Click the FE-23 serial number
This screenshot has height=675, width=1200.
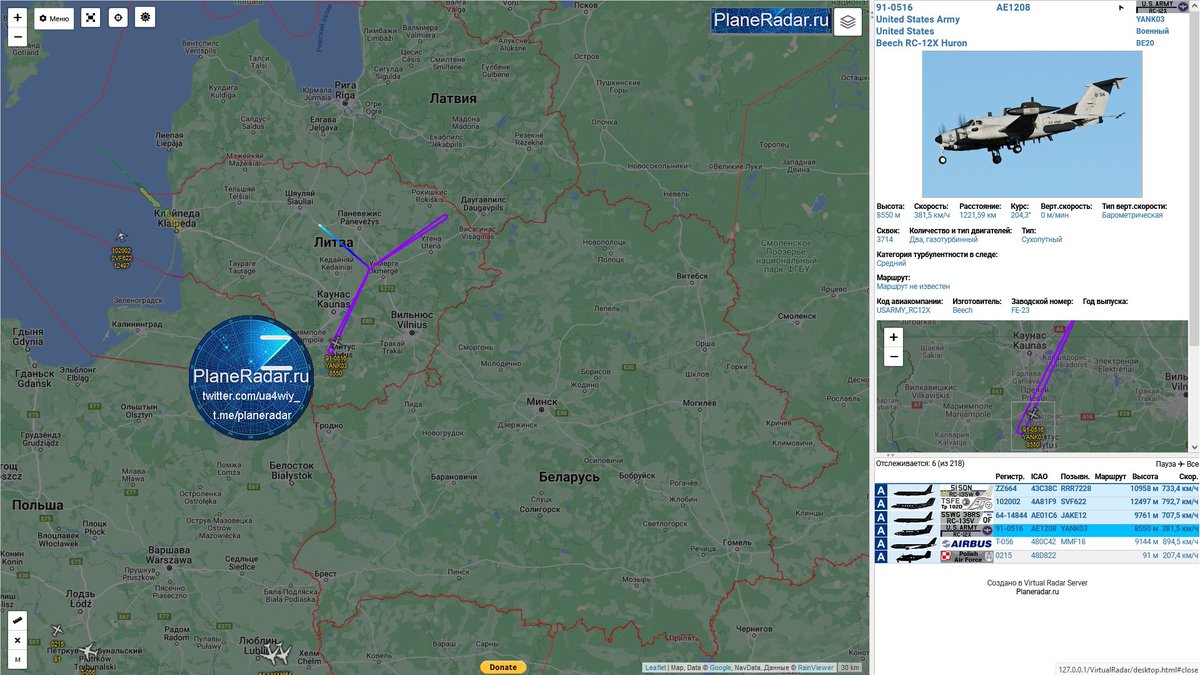click(x=1020, y=310)
